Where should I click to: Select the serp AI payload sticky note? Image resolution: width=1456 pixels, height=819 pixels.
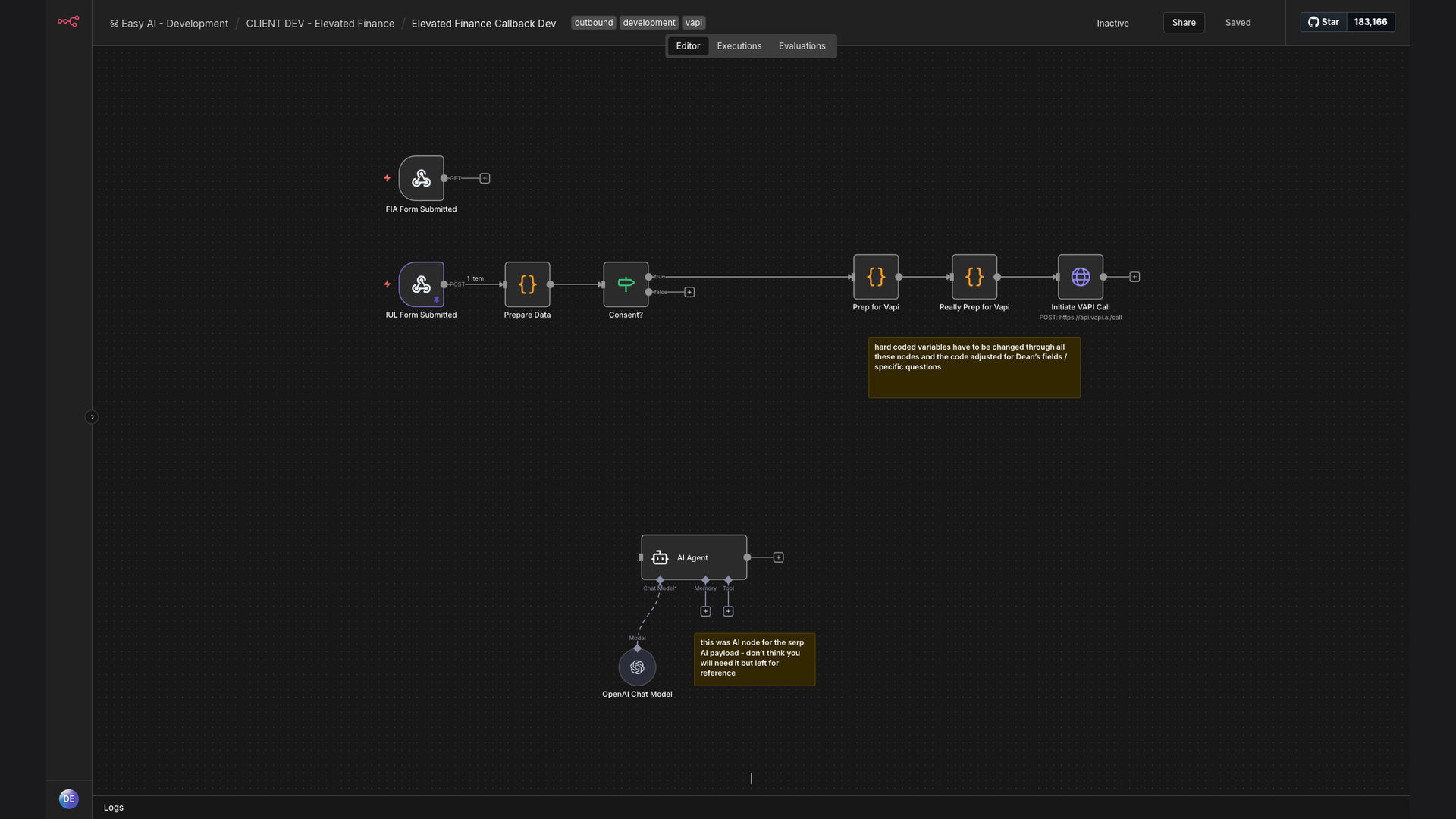pos(755,660)
